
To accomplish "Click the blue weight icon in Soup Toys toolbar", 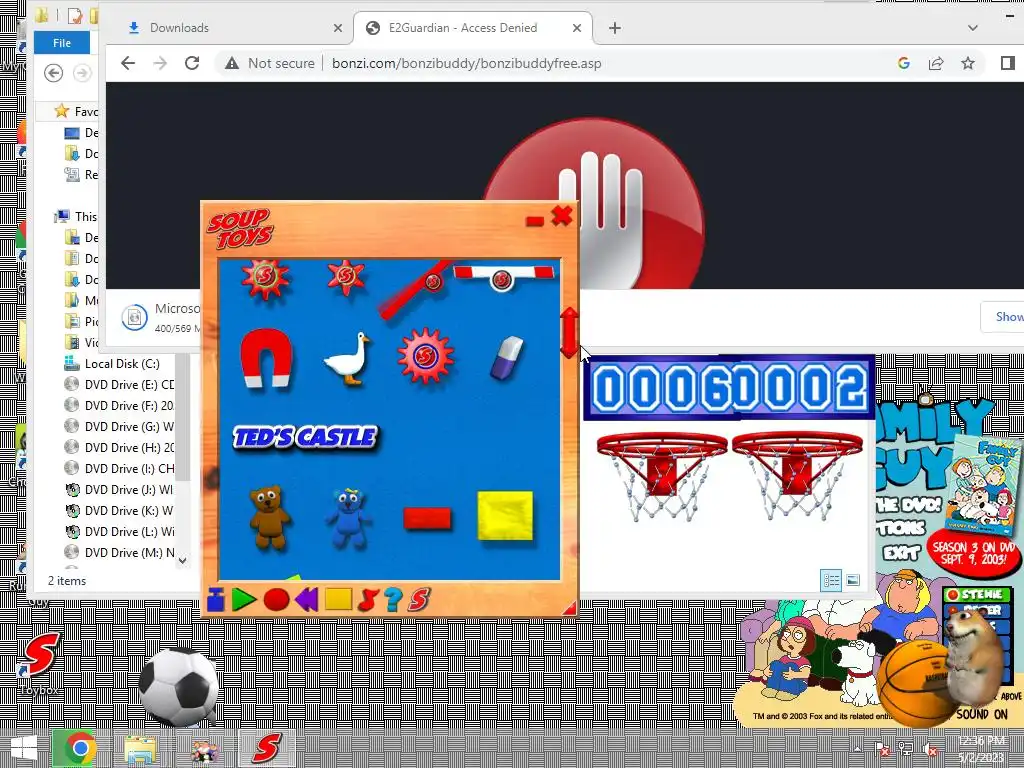I will 216,599.
